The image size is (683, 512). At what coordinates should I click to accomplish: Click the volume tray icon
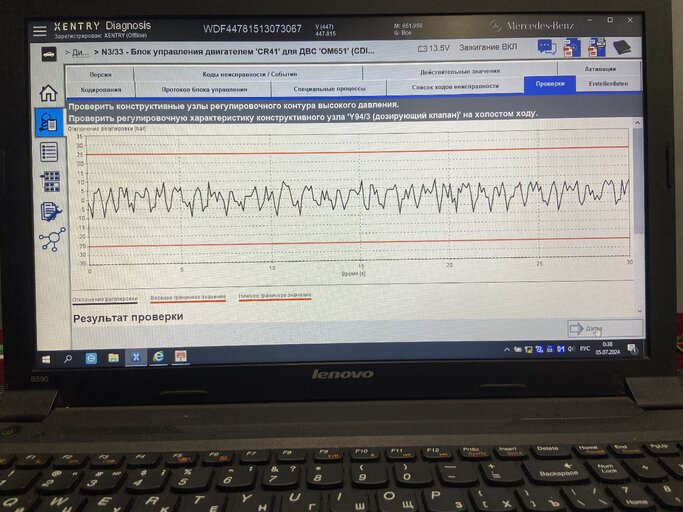[571, 349]
